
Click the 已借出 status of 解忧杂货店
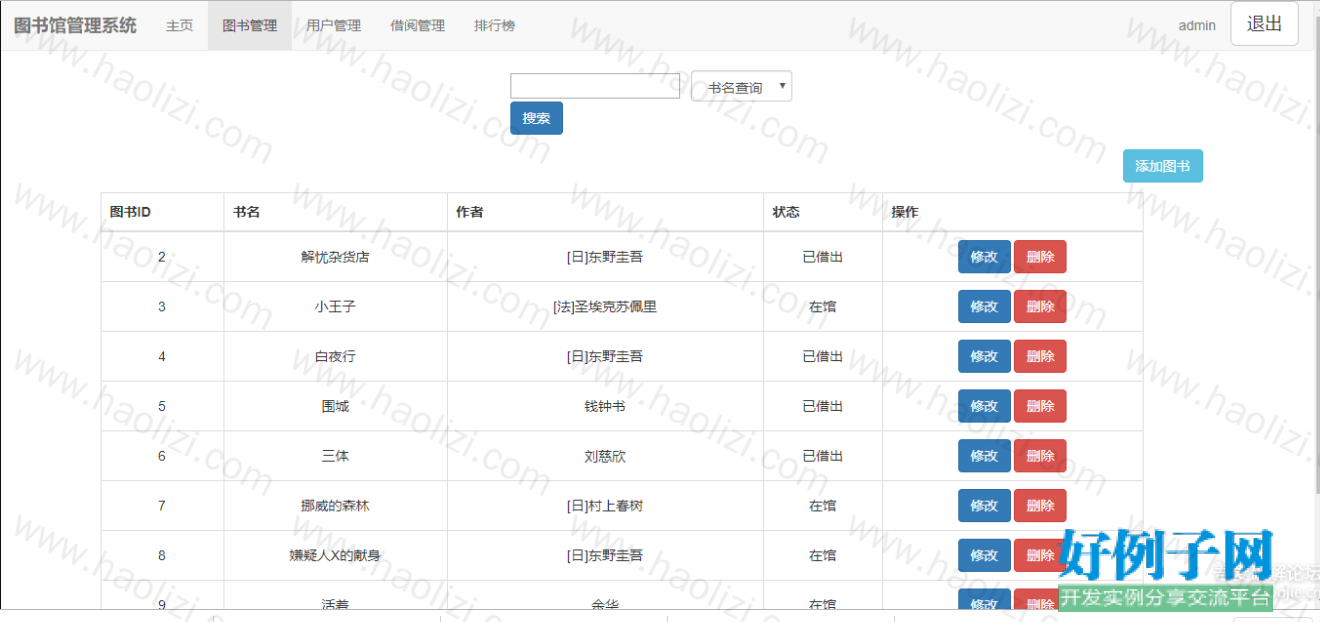coord(823,257)
